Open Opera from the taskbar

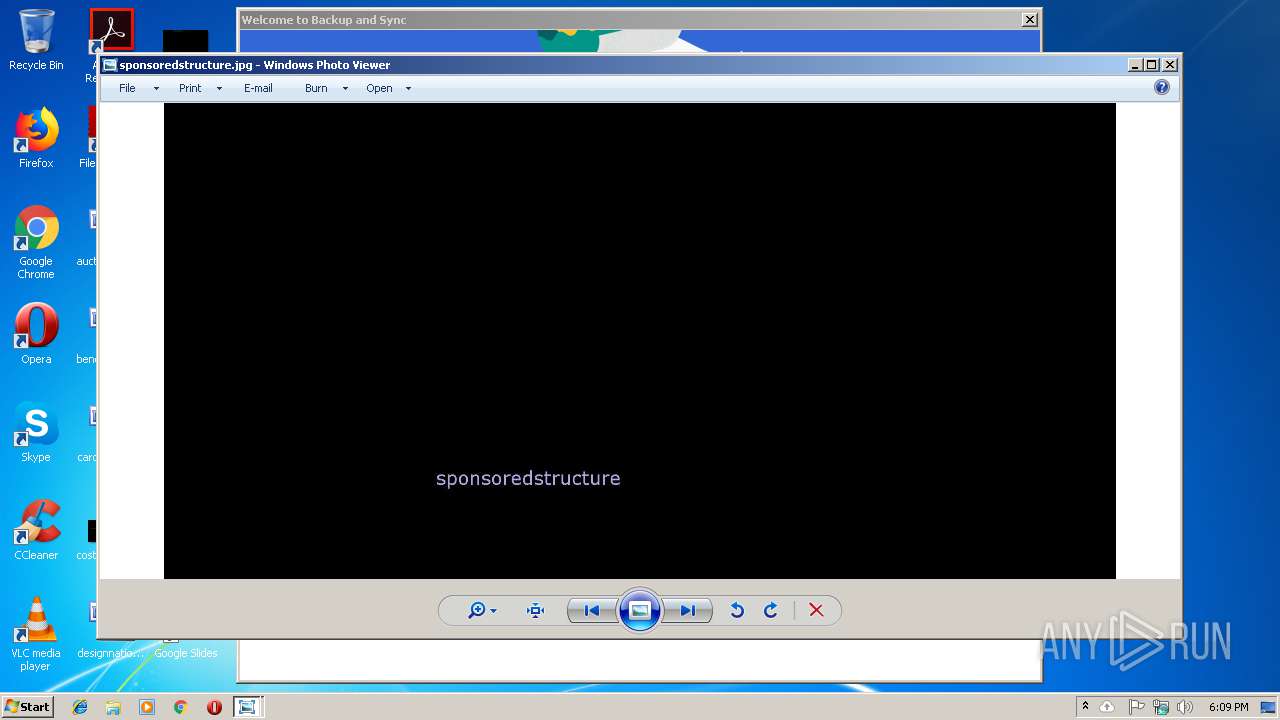click(x=214, y=707)
